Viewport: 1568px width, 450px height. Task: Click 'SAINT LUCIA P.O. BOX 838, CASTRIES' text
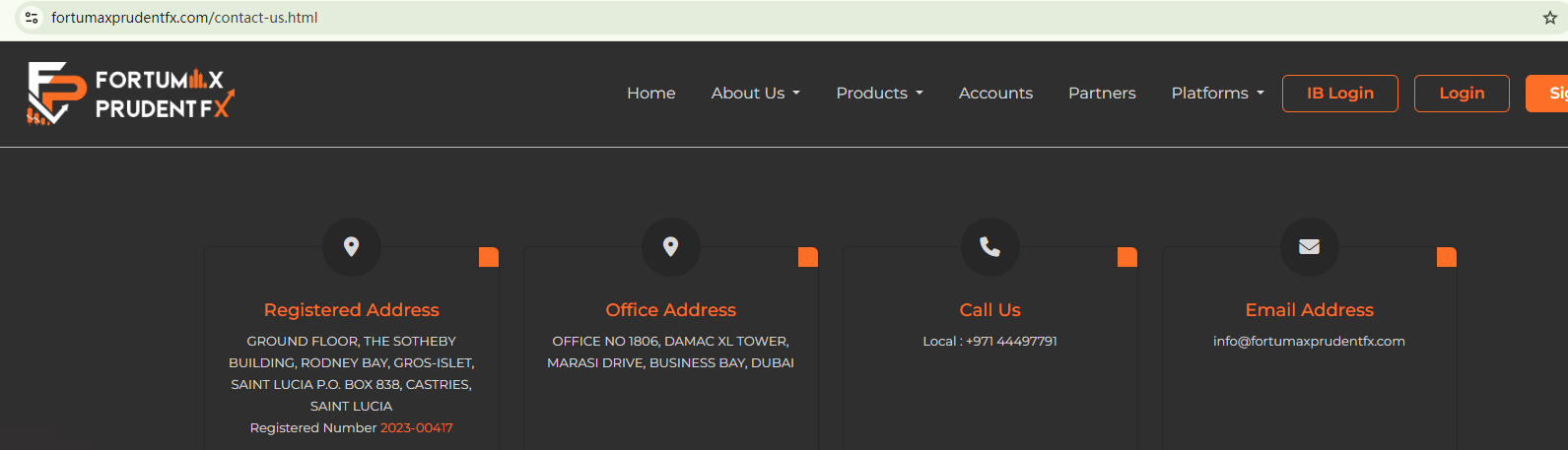click(352, 385)
